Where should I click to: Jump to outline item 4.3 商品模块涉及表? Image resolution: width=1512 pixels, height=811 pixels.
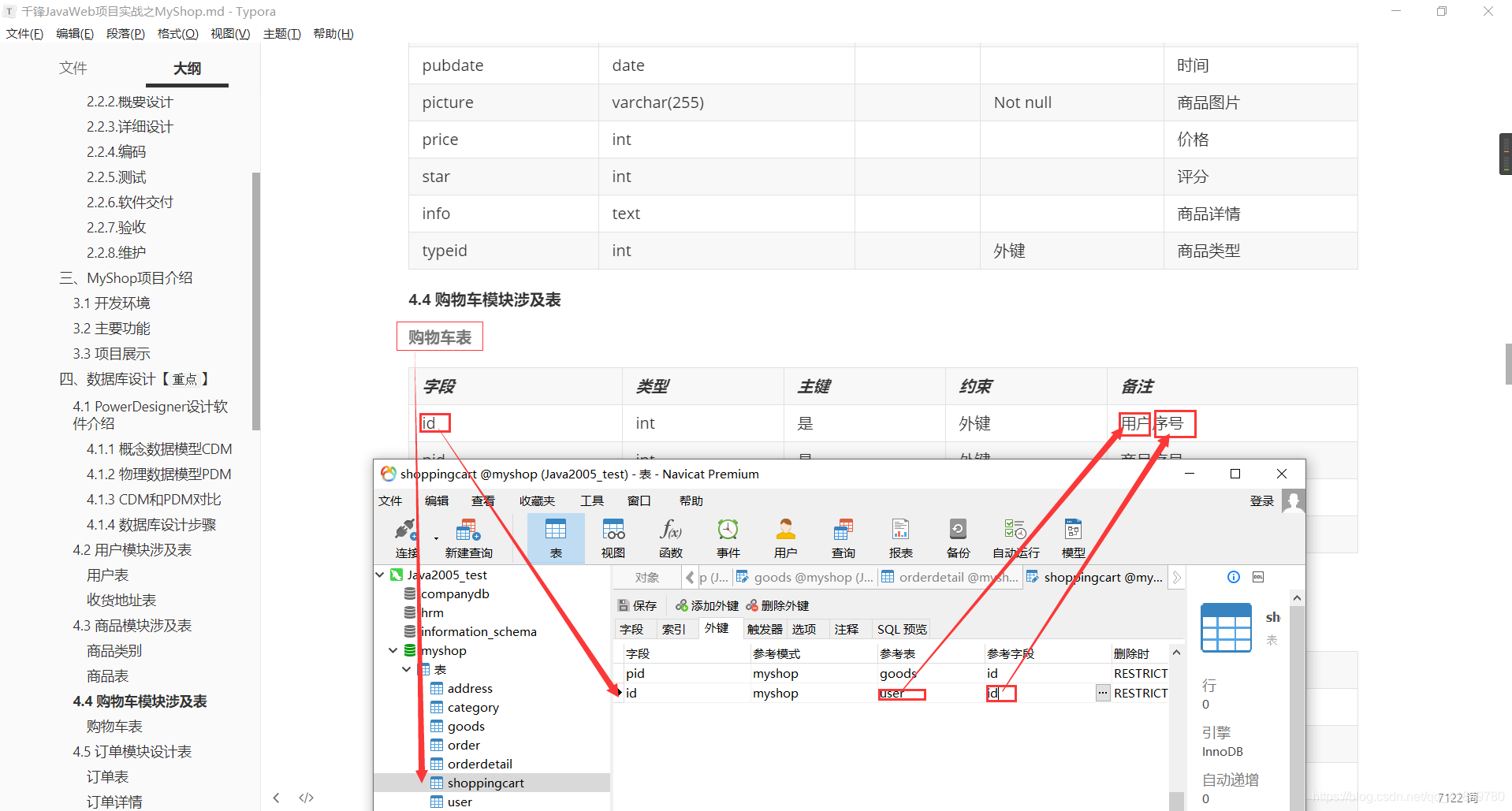pos(132,625)
